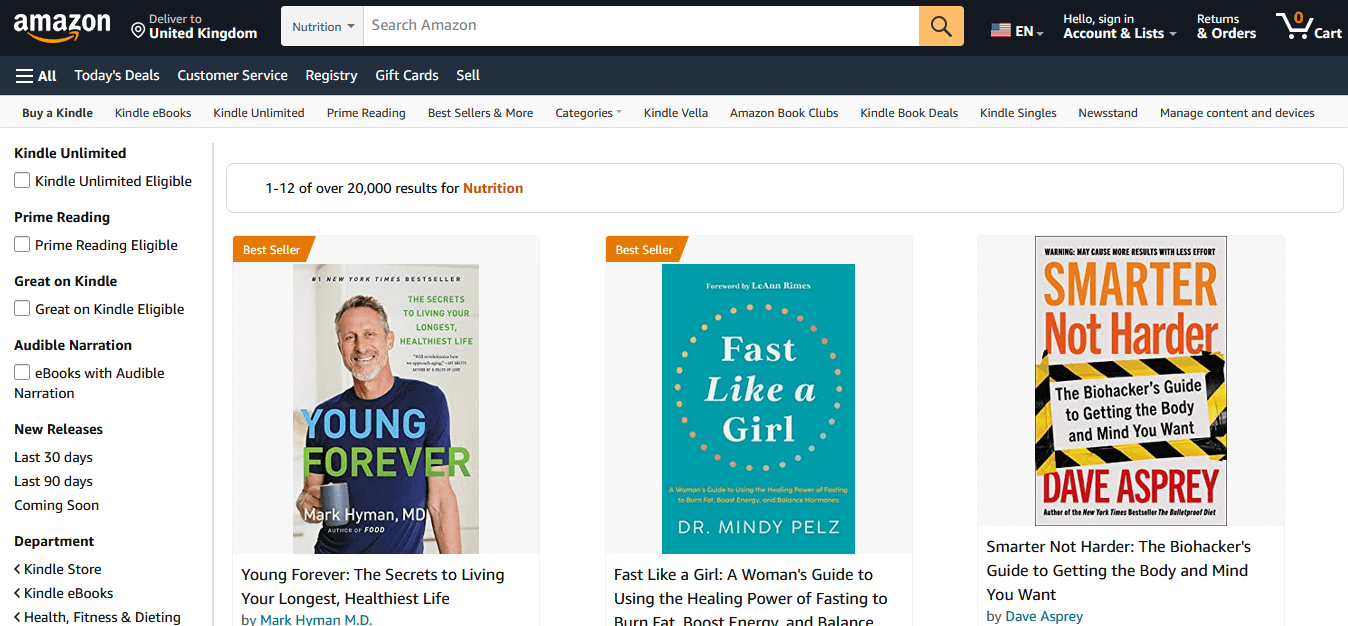Submit search with the magnifying glass button
The height and width of the screenshot is (626, 1348).
(941, 26)
